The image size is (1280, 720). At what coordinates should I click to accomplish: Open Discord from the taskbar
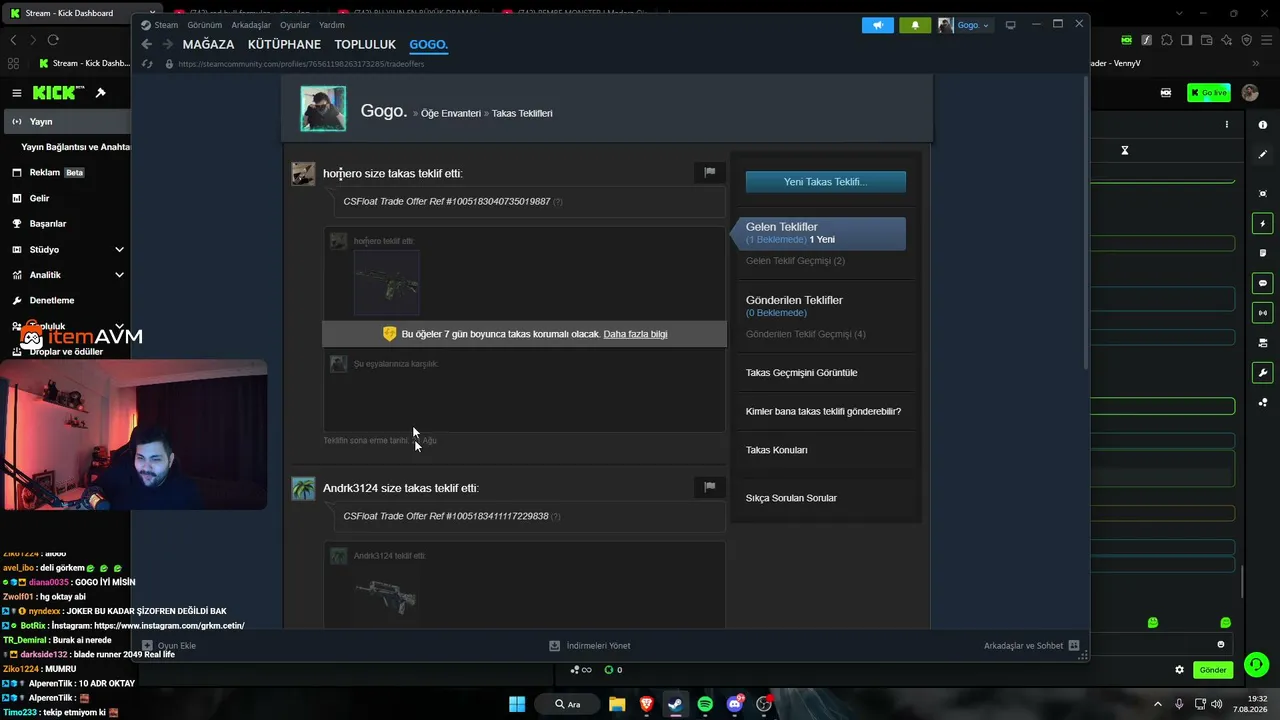click(735, 704)
